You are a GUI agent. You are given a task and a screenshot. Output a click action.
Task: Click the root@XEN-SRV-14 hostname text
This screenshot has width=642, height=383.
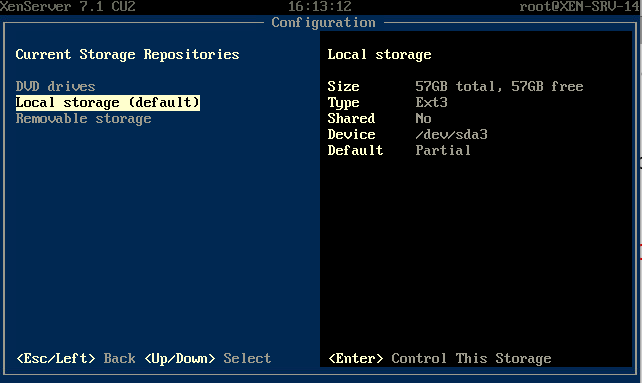tap(580, 7)
